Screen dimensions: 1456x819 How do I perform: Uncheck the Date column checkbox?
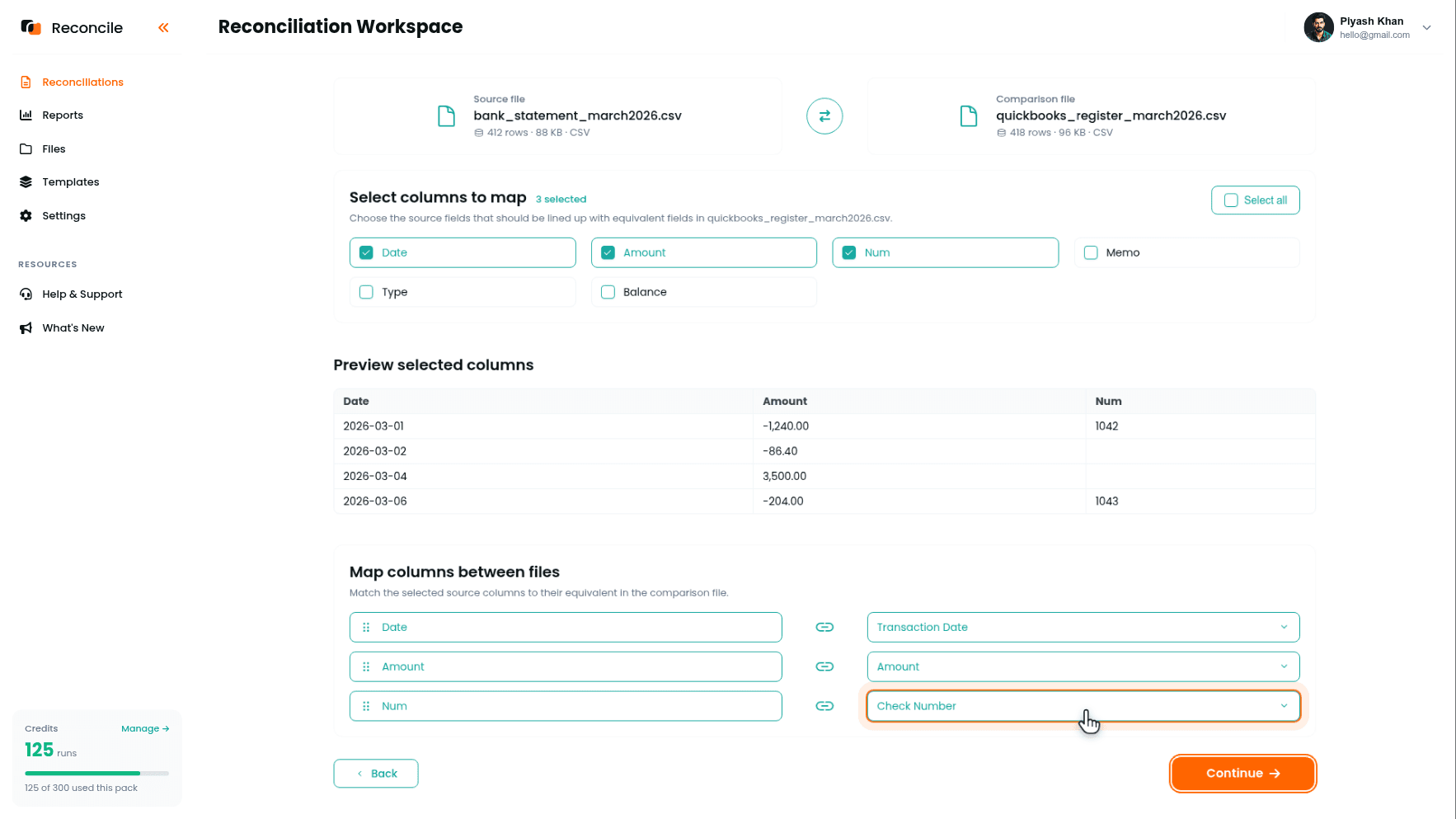366,253
